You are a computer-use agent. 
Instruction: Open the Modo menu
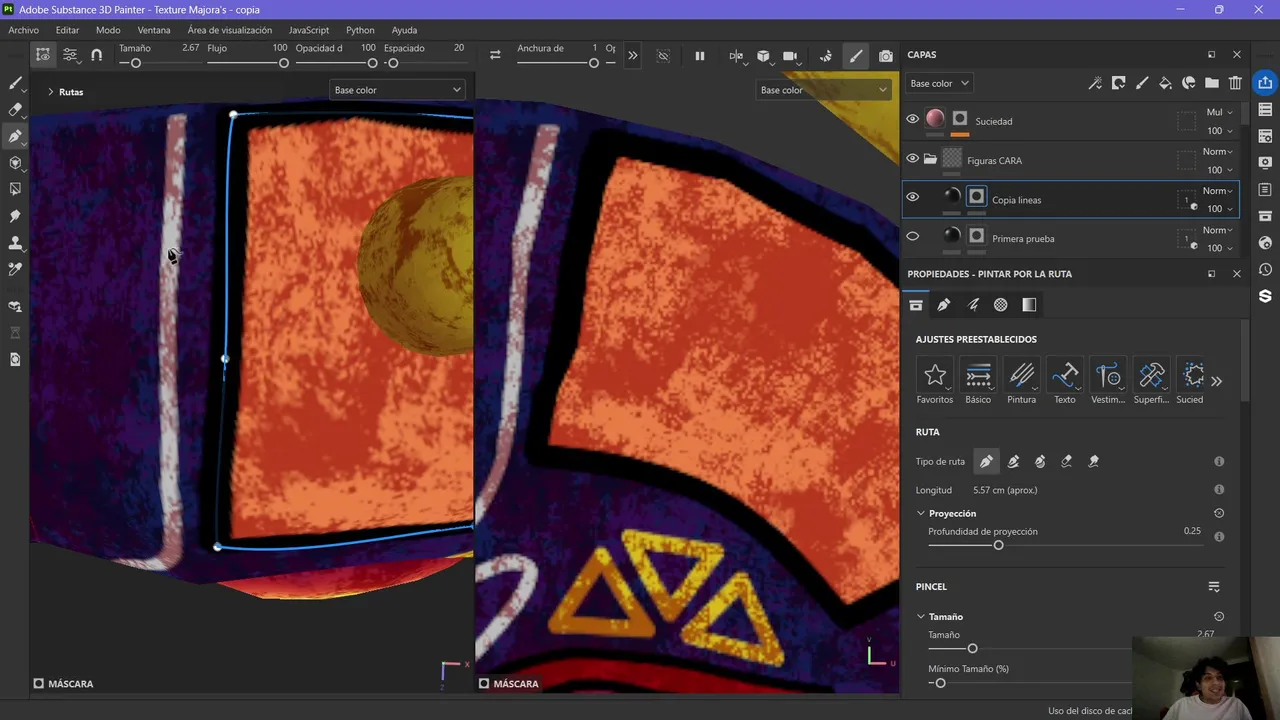point(108,30)
